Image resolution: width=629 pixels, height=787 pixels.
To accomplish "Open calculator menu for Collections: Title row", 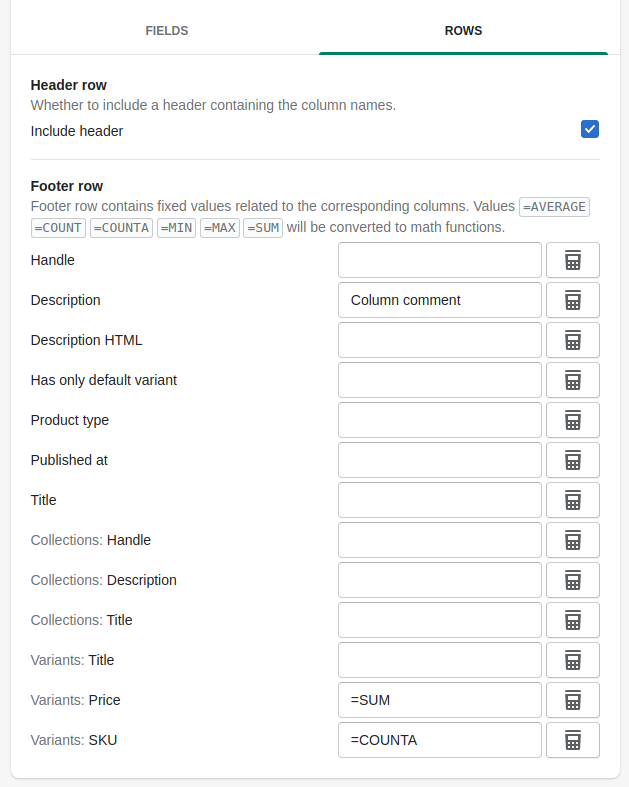I will coord(573,620).
